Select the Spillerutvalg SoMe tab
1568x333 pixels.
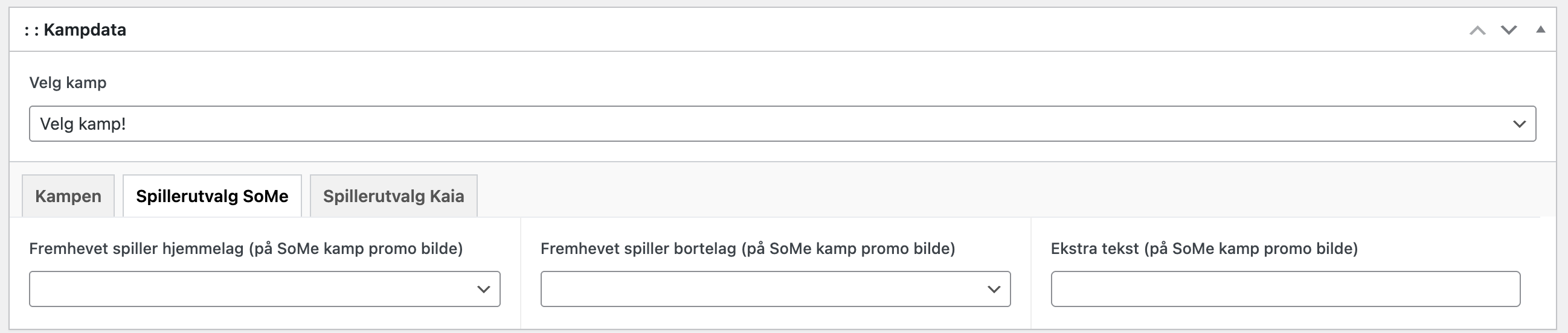click(x=212, y=196)
